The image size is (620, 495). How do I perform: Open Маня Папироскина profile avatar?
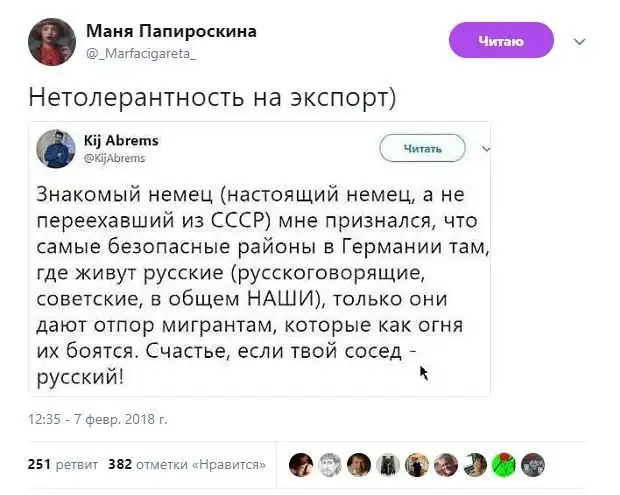52,42
